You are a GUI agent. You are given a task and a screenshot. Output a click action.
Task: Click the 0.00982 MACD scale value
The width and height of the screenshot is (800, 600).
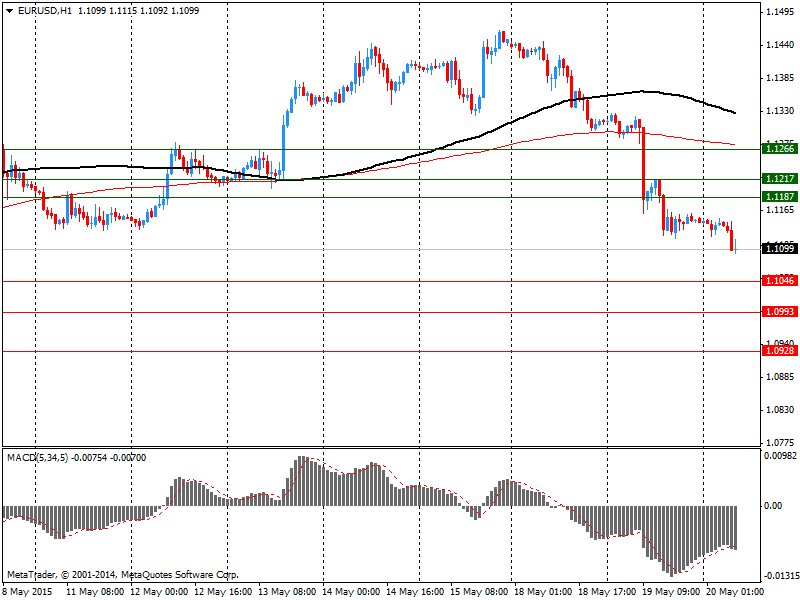coord(781,455)
